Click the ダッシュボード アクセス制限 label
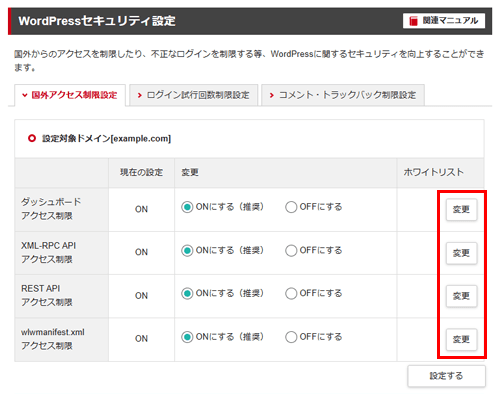 (51, 209)
